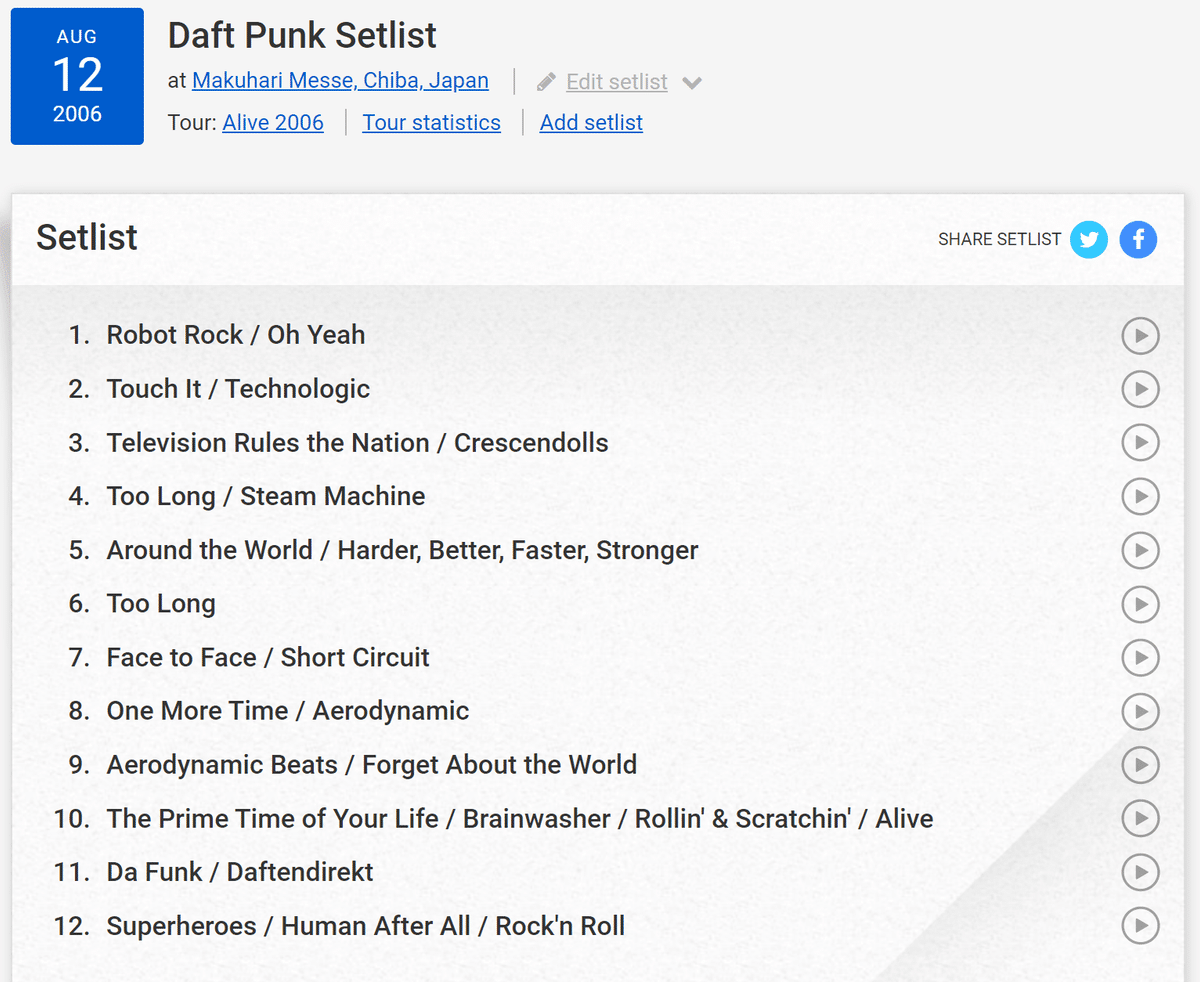Play Television Rules the Nation track

(1140, 443)
